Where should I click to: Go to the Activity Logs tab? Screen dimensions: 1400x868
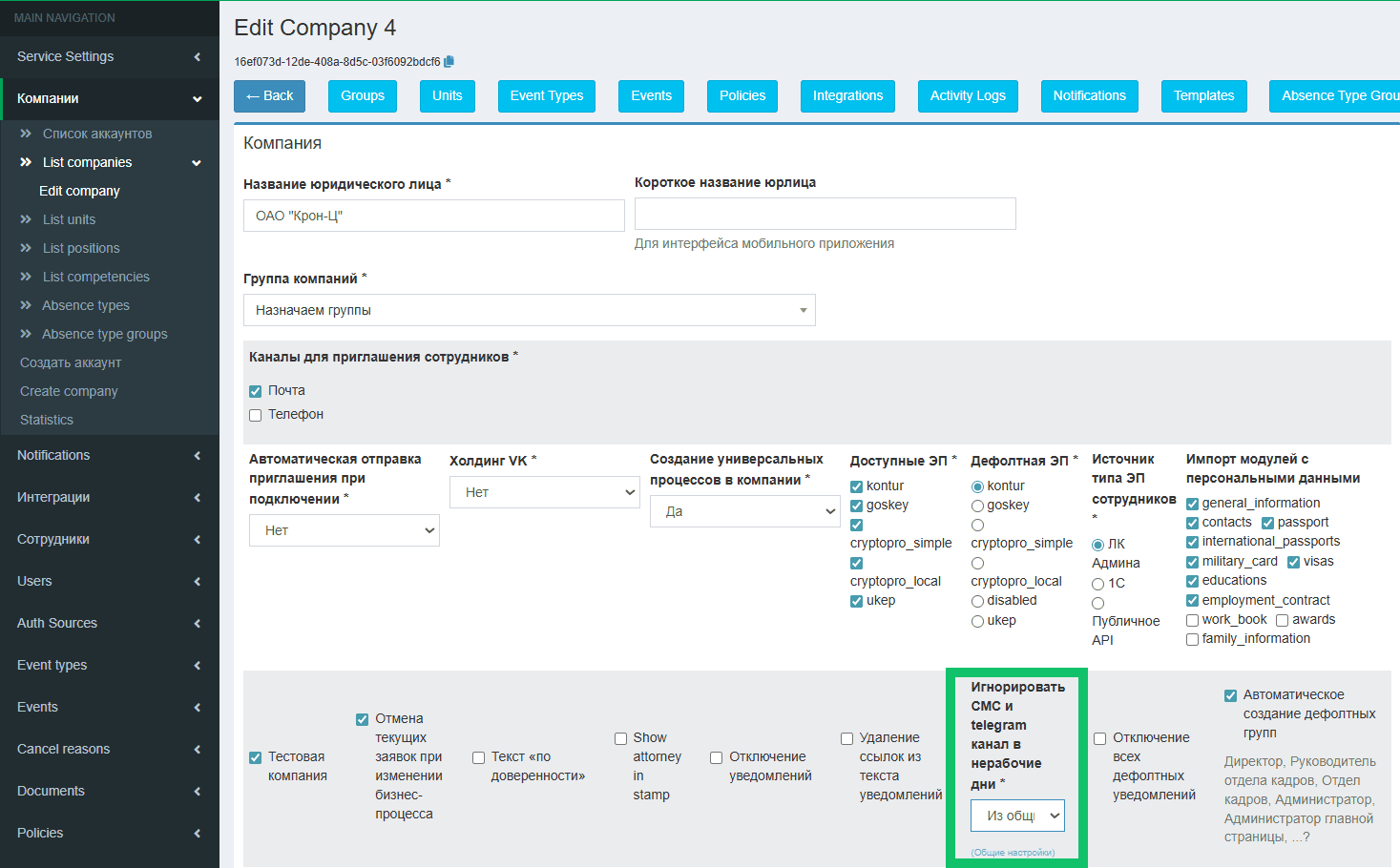(x=968, y=95)
